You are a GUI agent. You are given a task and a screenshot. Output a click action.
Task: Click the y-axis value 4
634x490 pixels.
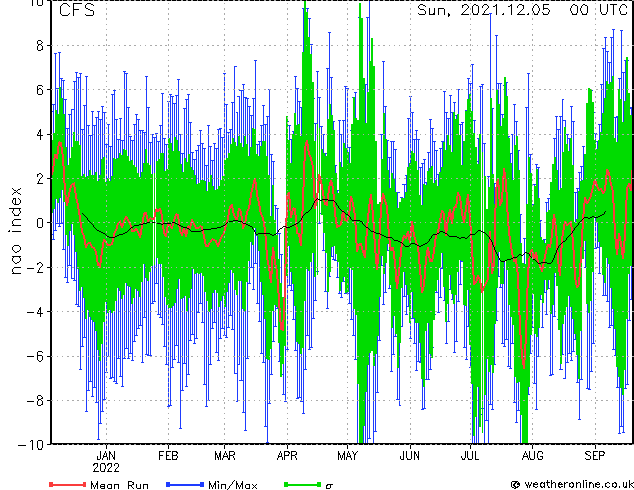[40, 134]
